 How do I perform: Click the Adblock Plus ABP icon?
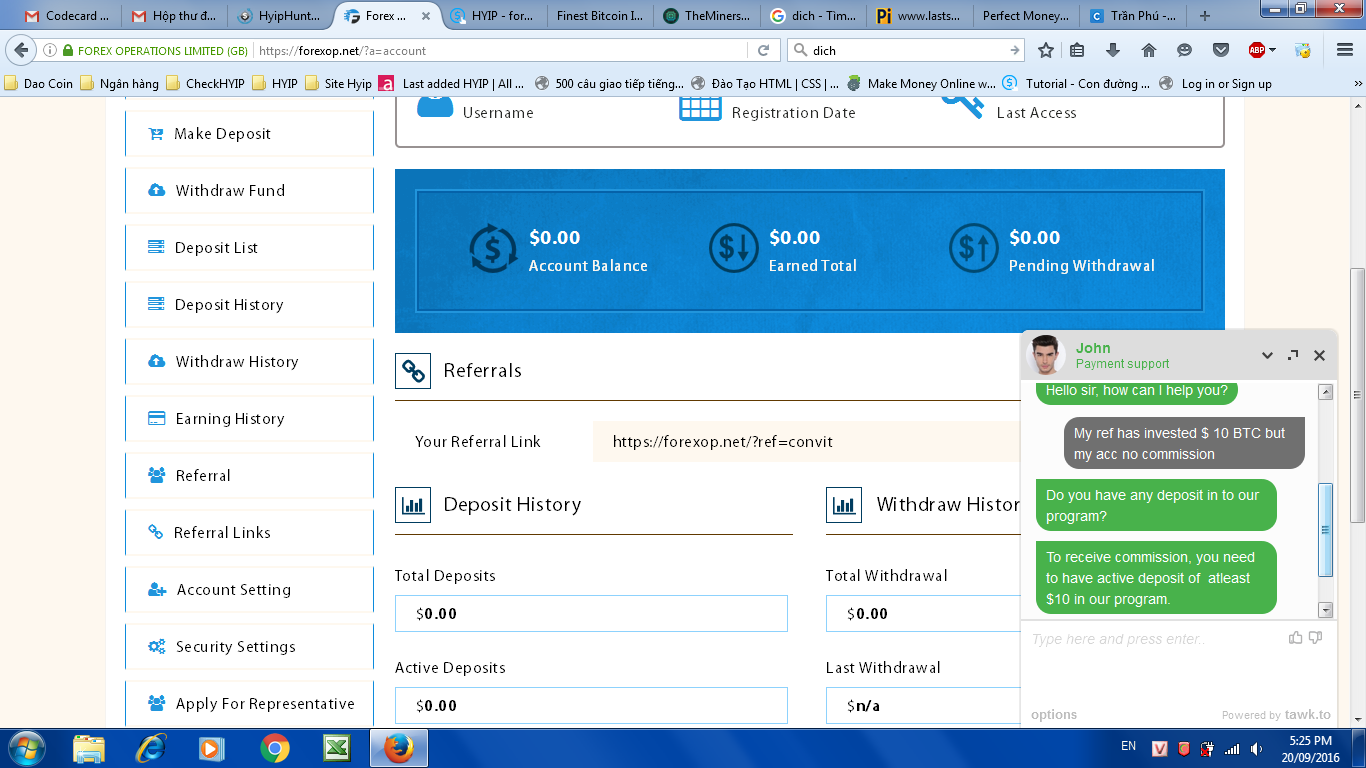point(1257,50)
